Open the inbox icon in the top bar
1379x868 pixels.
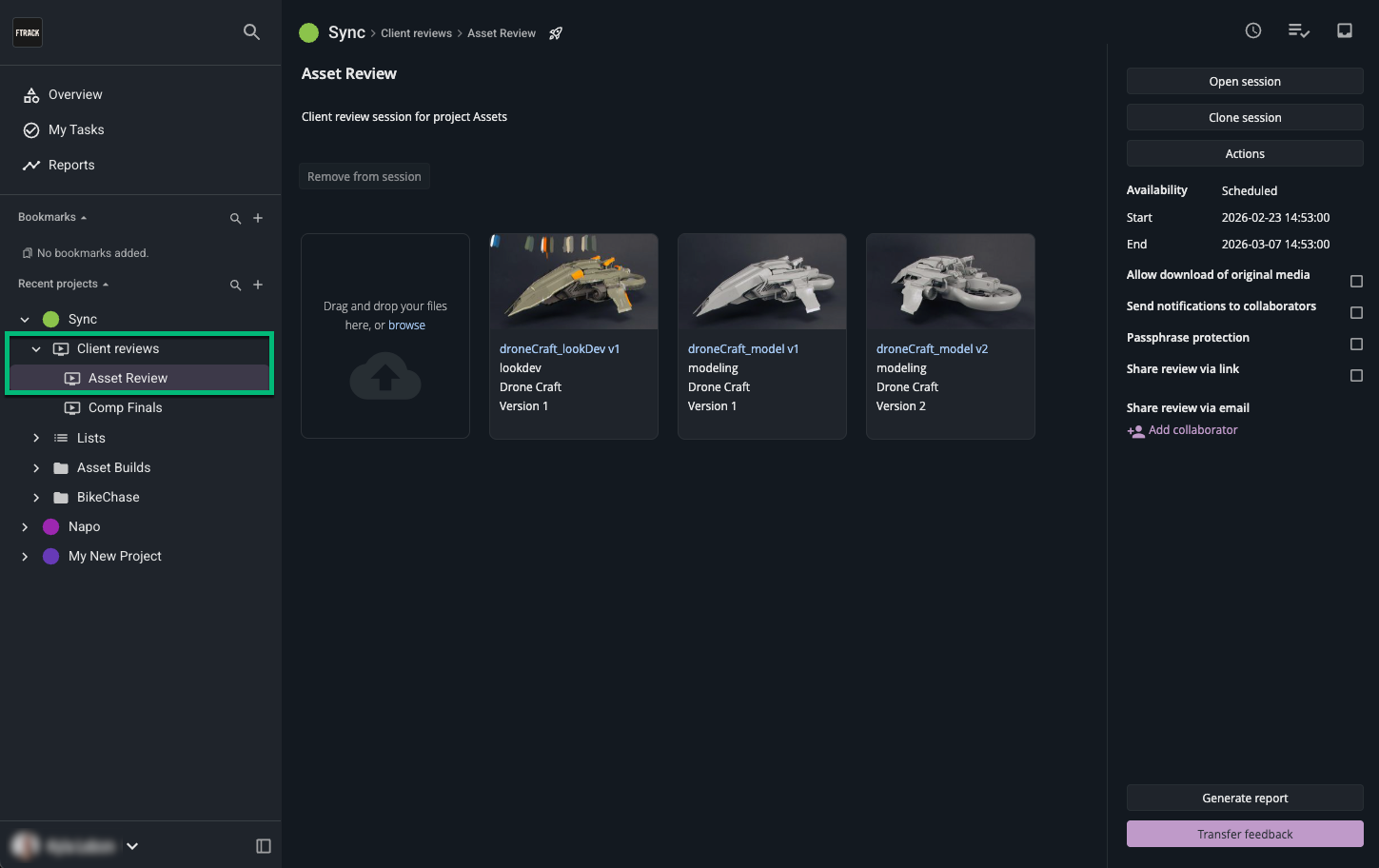click(1344, 30)
